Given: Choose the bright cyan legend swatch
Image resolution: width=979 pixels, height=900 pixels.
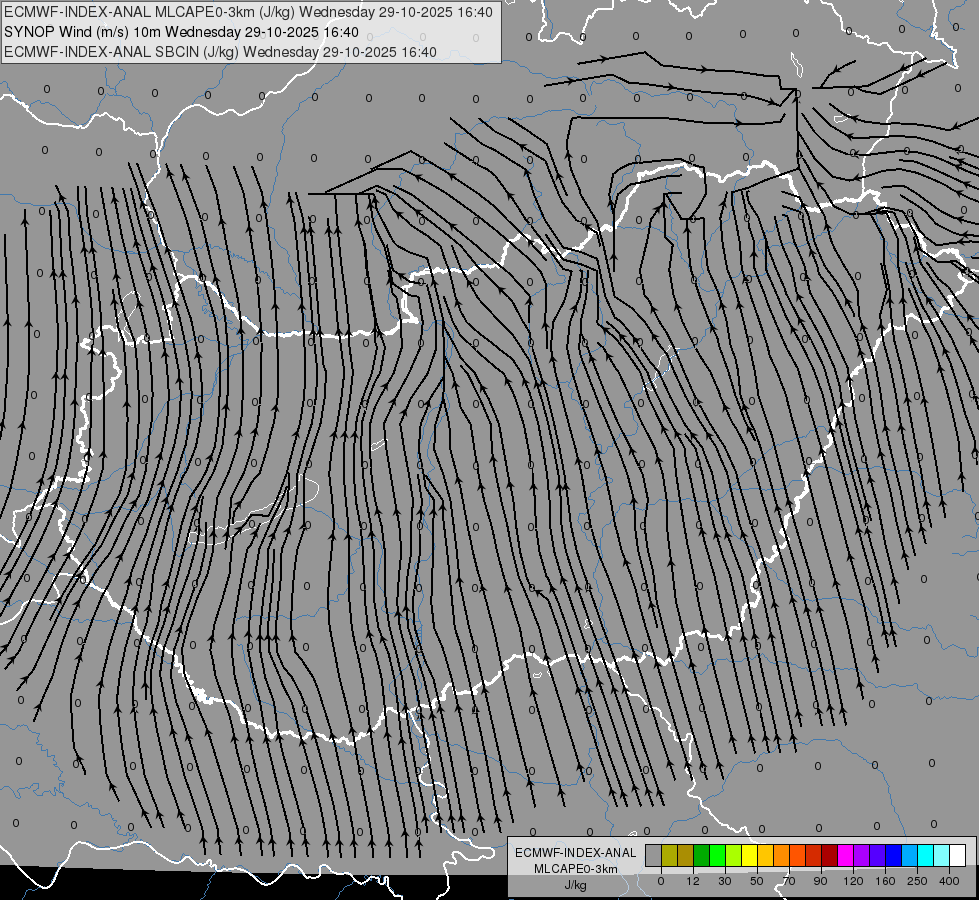Looking at the screenshot, I should pyautogui.click(x=925, y=855).
